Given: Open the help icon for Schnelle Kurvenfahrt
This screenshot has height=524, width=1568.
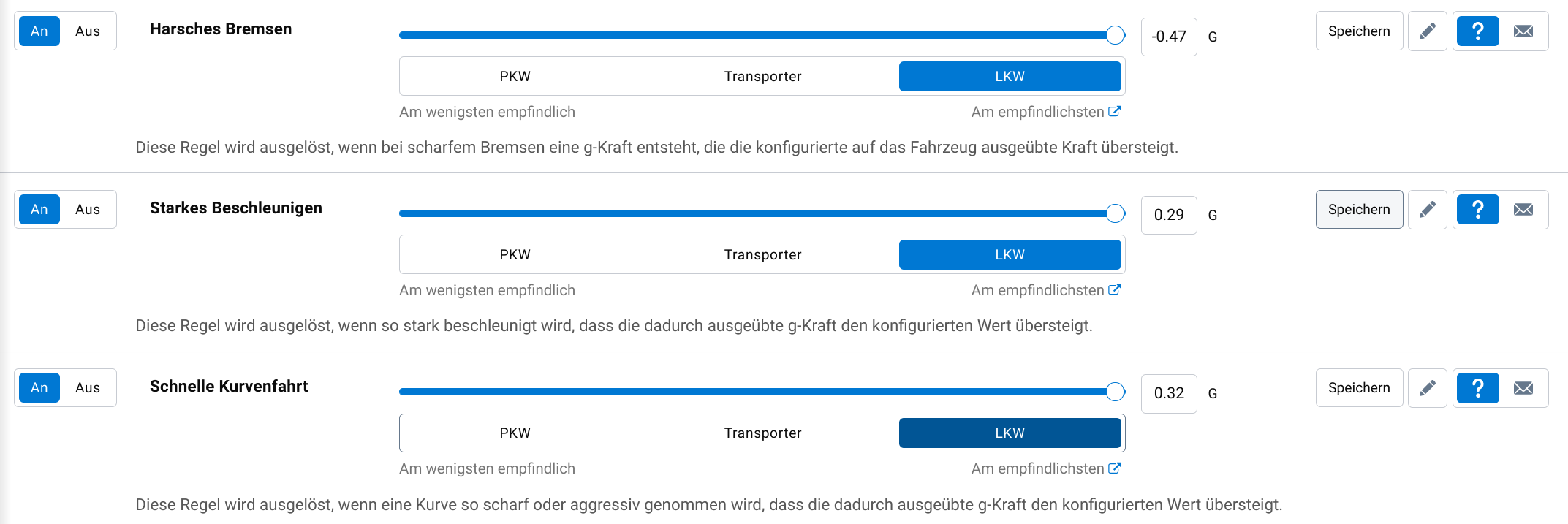Looking at the screenshot, I should [x=1477, y=388].
